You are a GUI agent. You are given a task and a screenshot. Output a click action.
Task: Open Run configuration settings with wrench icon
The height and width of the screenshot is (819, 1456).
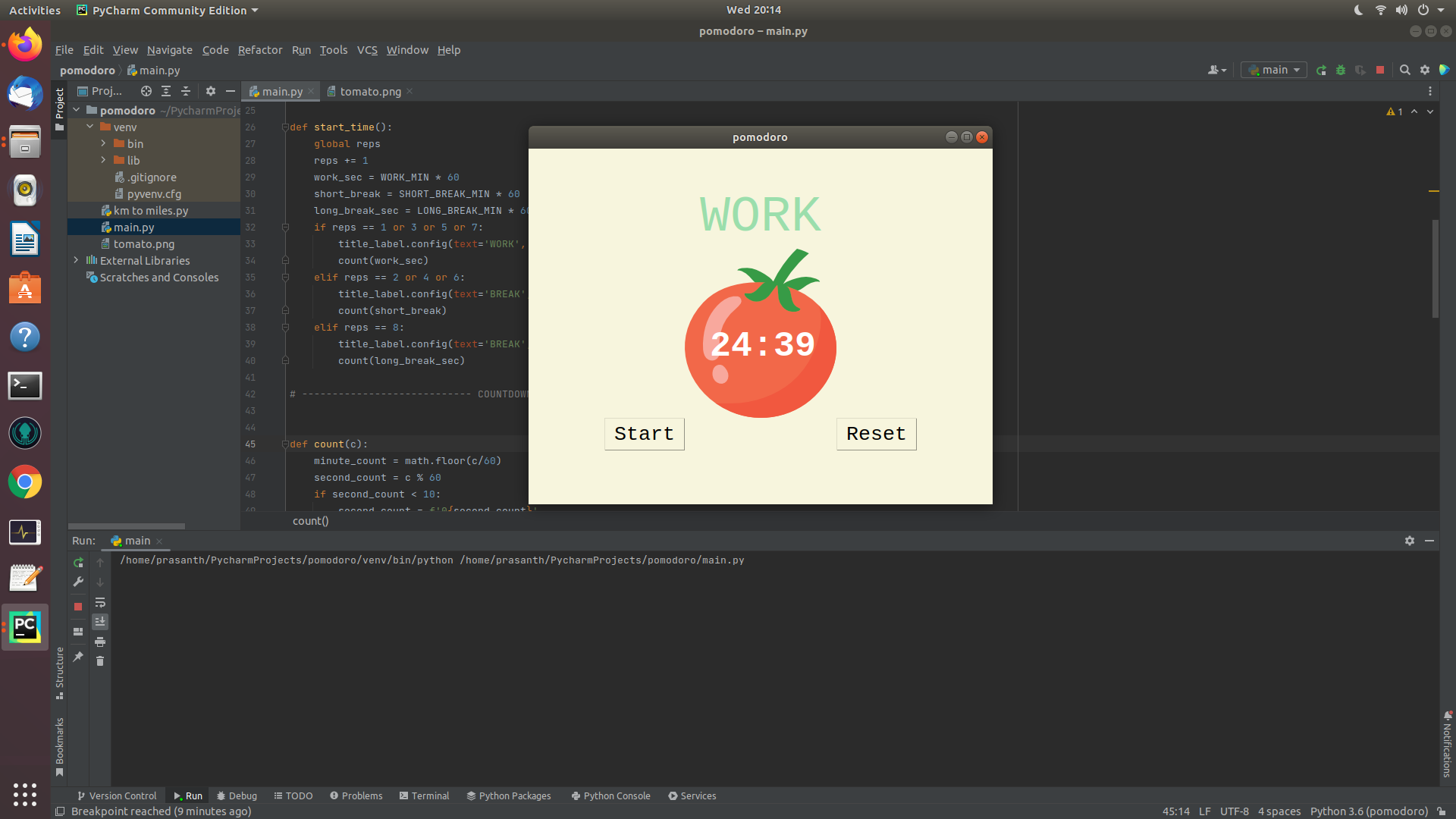point(78,582)
